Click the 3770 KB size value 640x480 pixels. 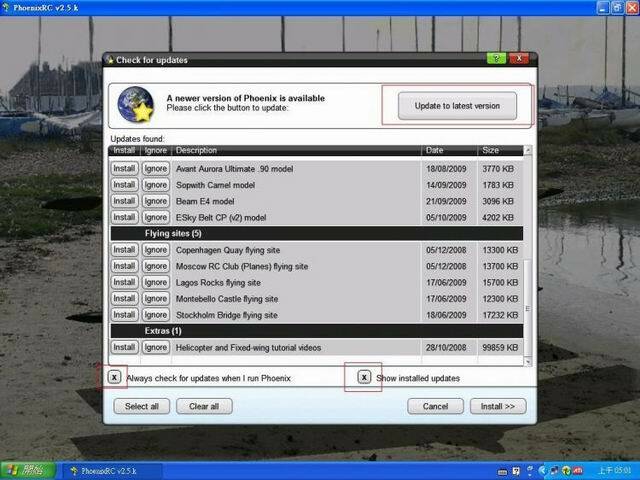point(498,169)
